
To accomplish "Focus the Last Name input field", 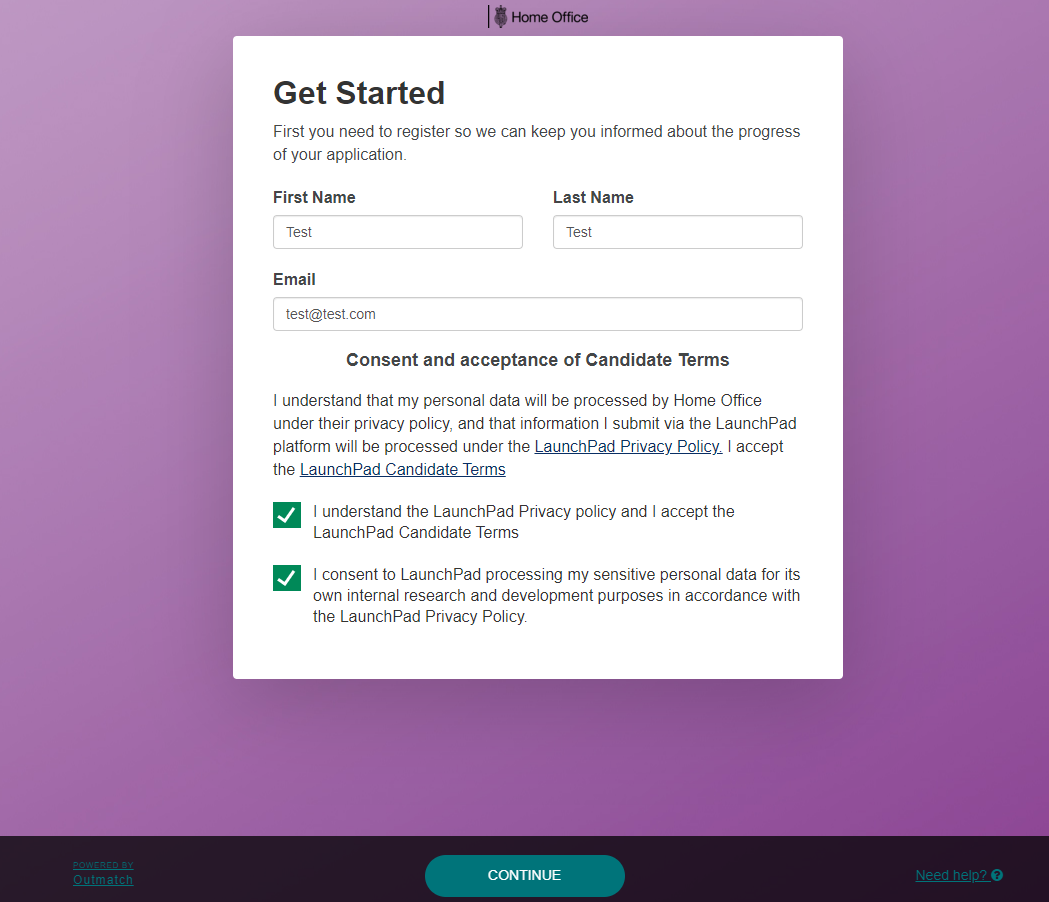I will 678,232.
